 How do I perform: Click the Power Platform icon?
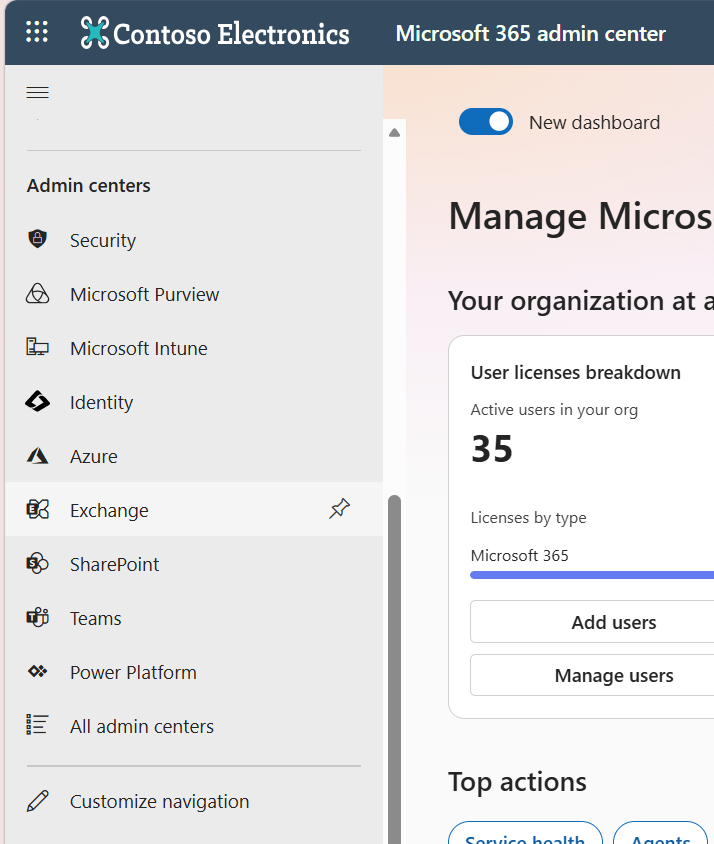(38, 671)
